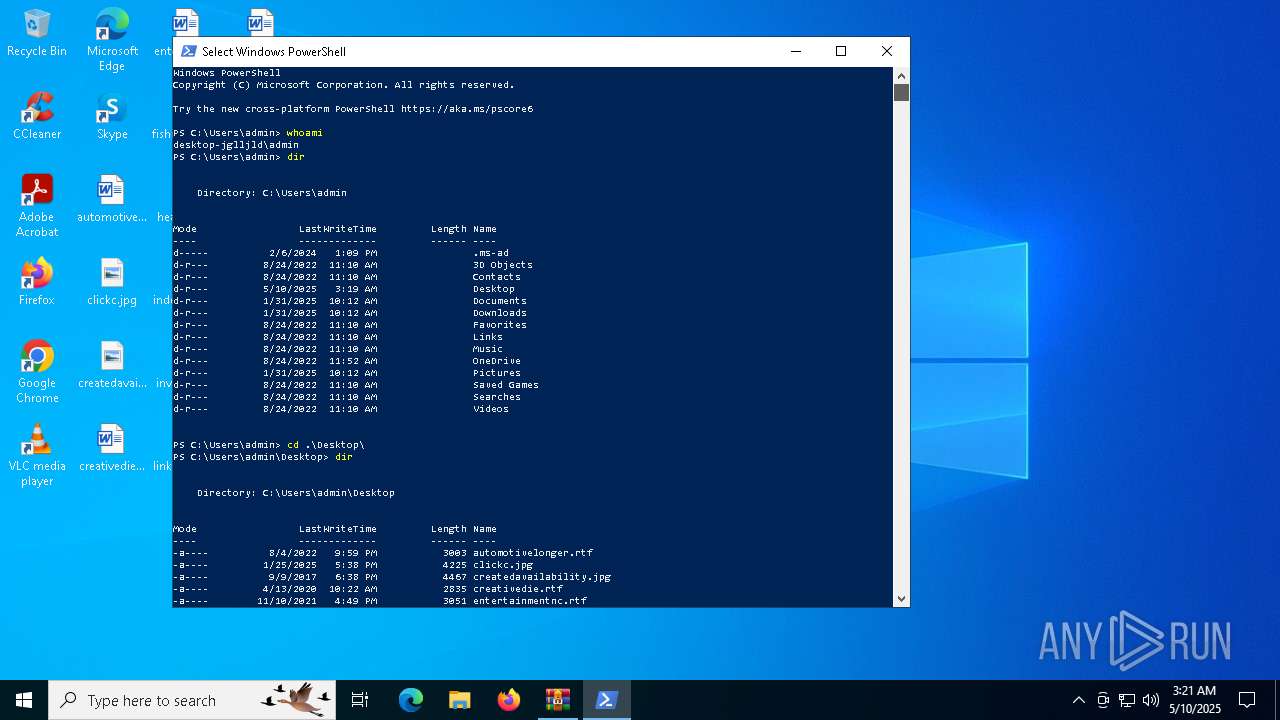Screen dimensions: 1280x720
Task: Open Firefox from the taskbar
Action: point(509,700)
